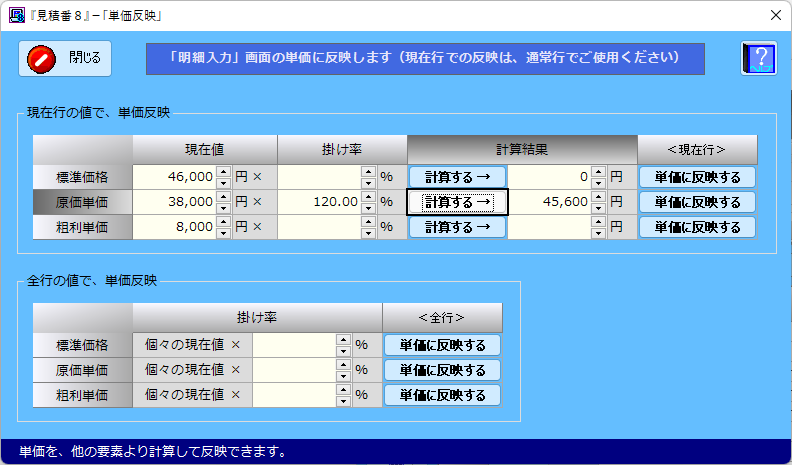Close the 単価反映 window with X

(x=775, y=16)
